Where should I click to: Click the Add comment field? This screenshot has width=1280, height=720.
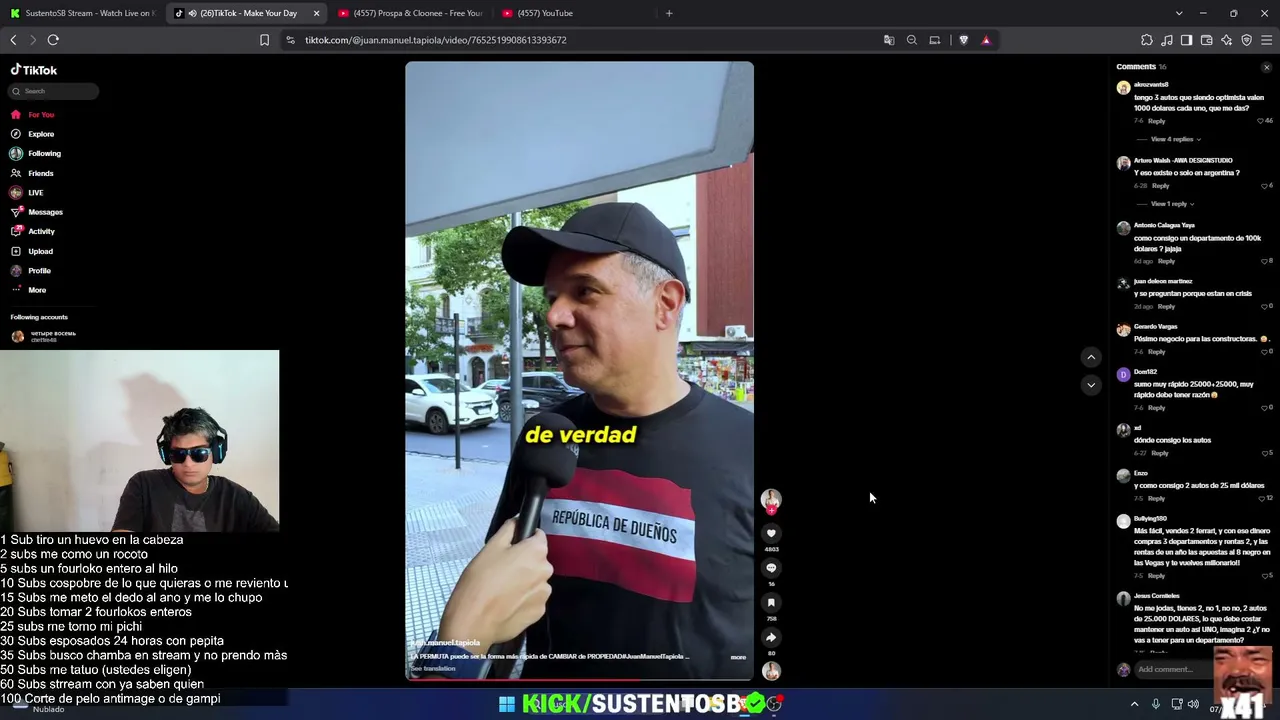(1172, 670)
